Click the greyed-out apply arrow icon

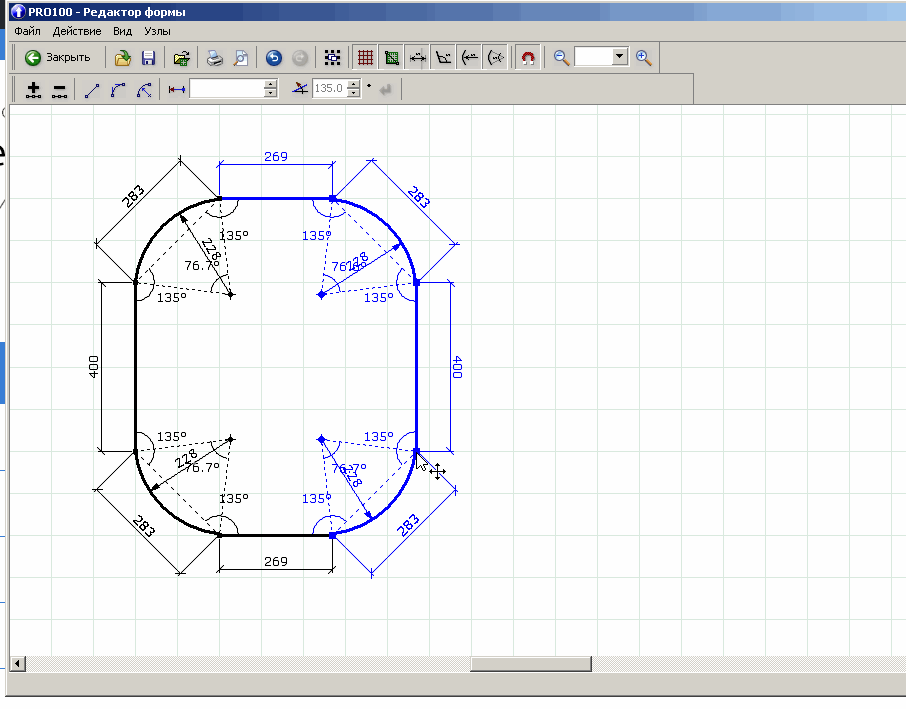tap(386, 89)
